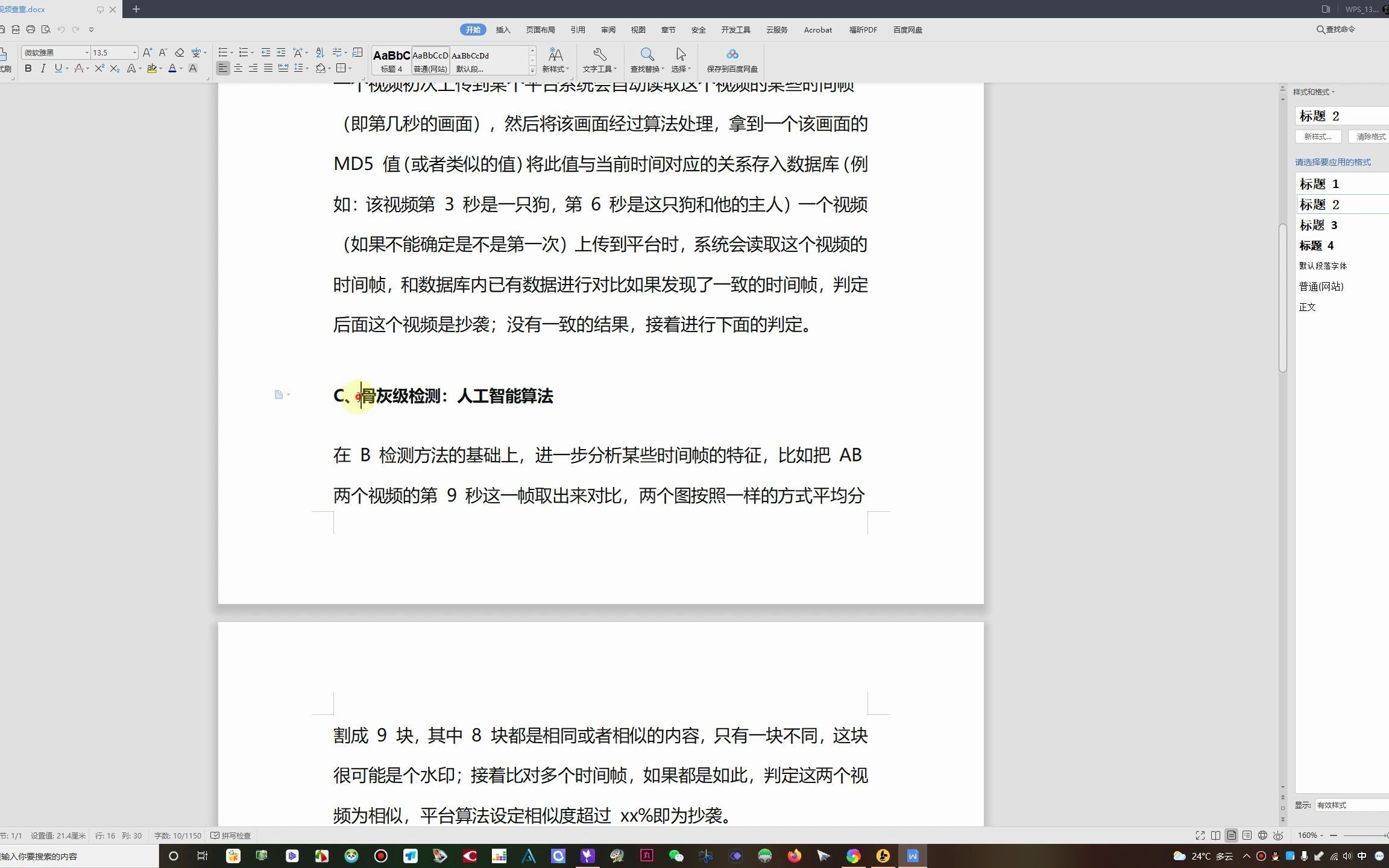Open highlight color dropdown arrow
Screen dimensions: 1389x868
(x=160, y=69)
